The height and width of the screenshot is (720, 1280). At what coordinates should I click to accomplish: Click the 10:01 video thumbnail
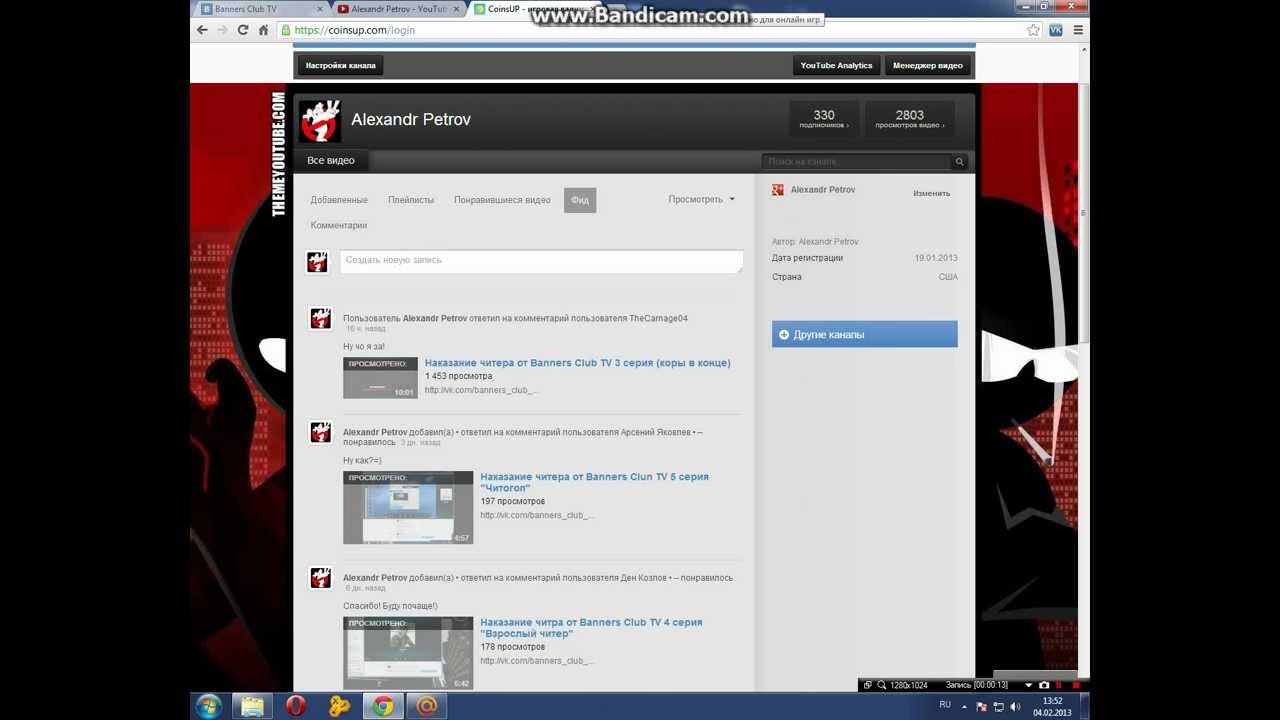(380, 378)
